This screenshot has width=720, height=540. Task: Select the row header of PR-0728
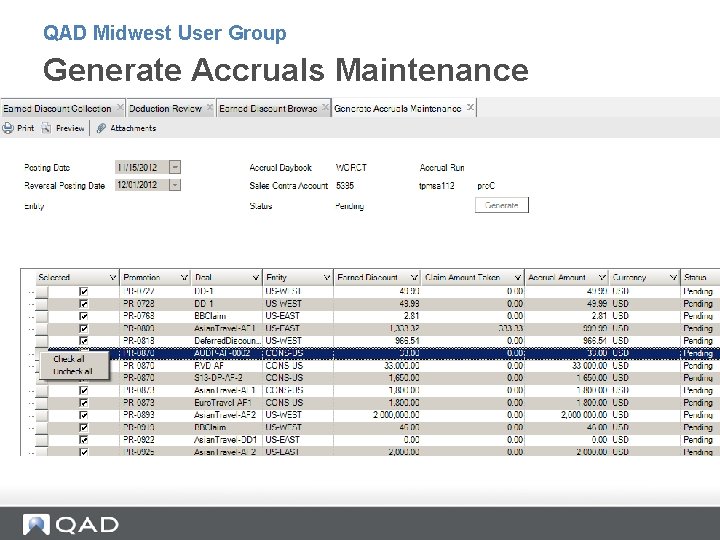pyautogui.click(x=42, y=304)
